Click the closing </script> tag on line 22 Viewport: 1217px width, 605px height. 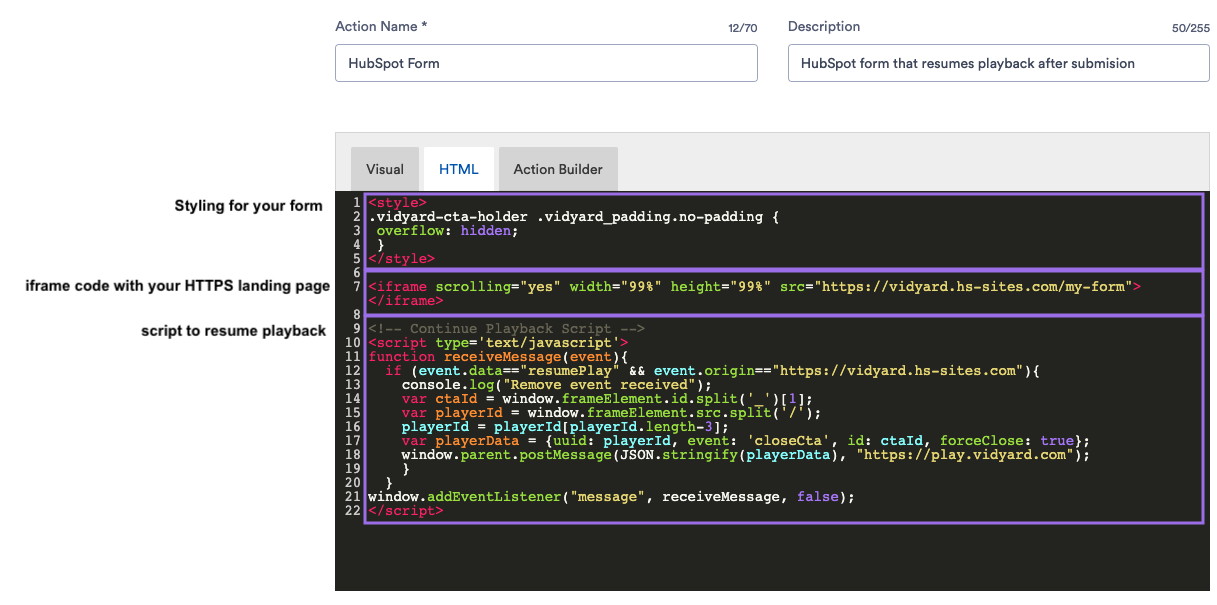pyautogui.click(x=405, y=511)
